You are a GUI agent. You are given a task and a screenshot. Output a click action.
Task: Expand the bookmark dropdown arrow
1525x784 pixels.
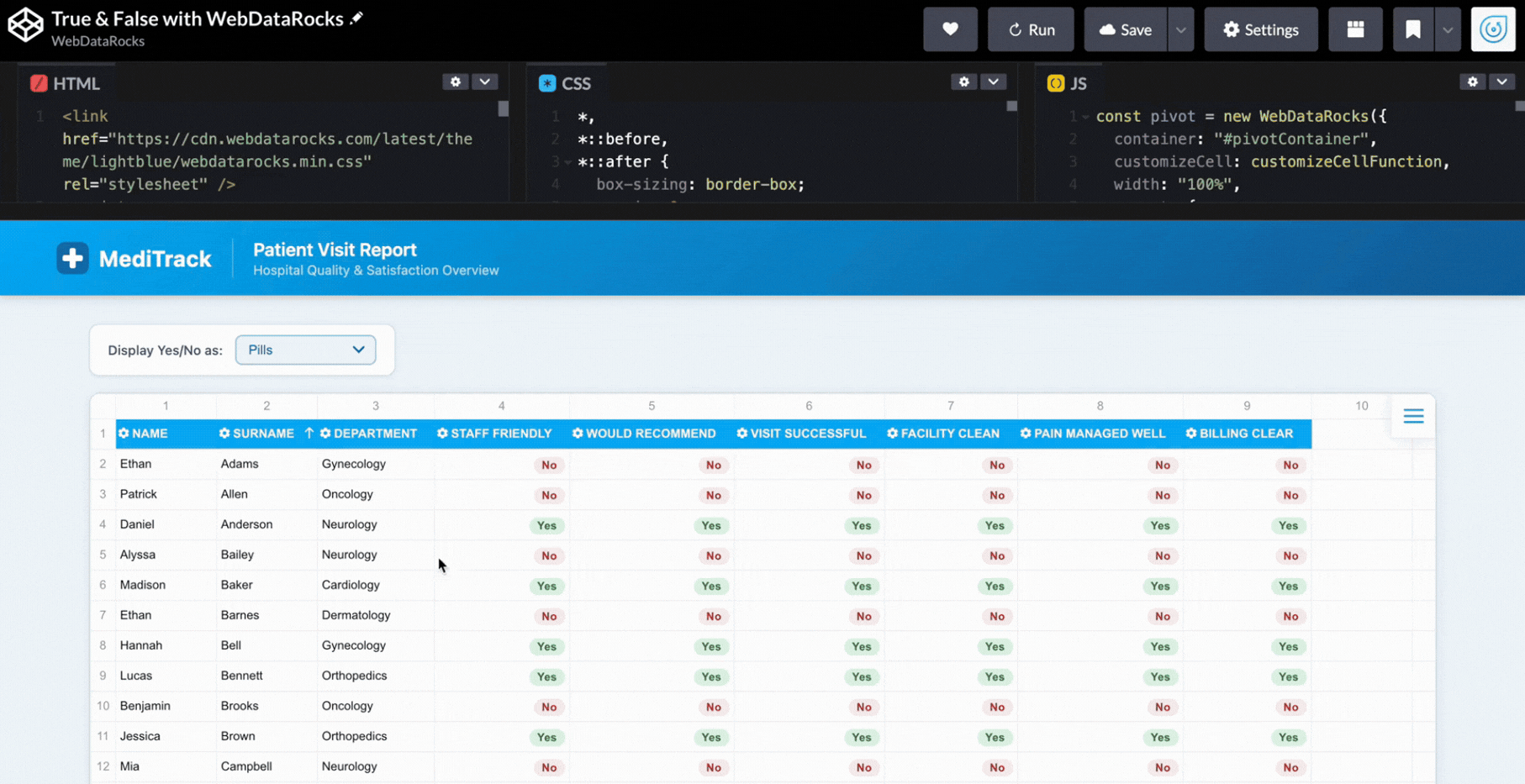tap(1448, 29)
